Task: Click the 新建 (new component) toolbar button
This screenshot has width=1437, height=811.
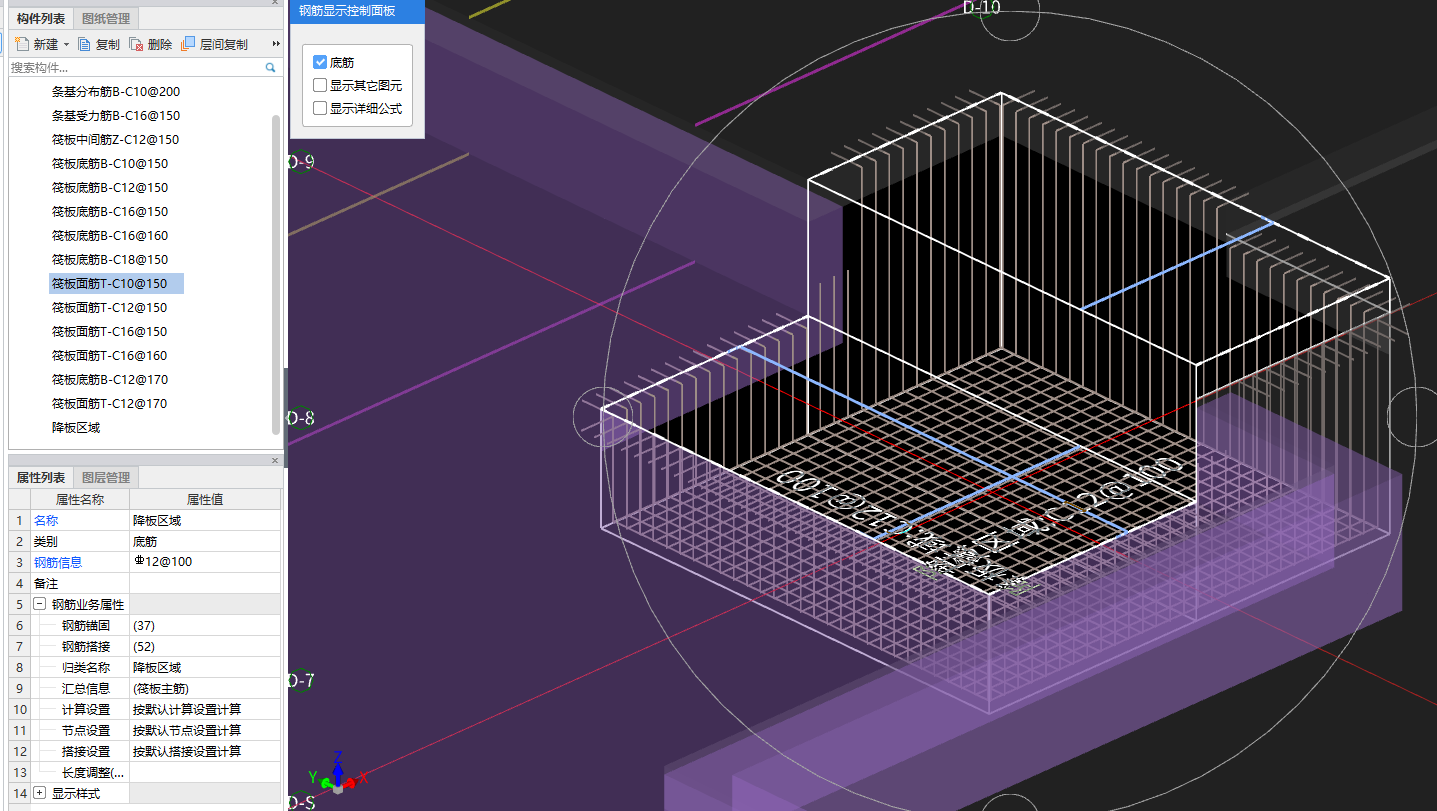Action: click(37, 44)
